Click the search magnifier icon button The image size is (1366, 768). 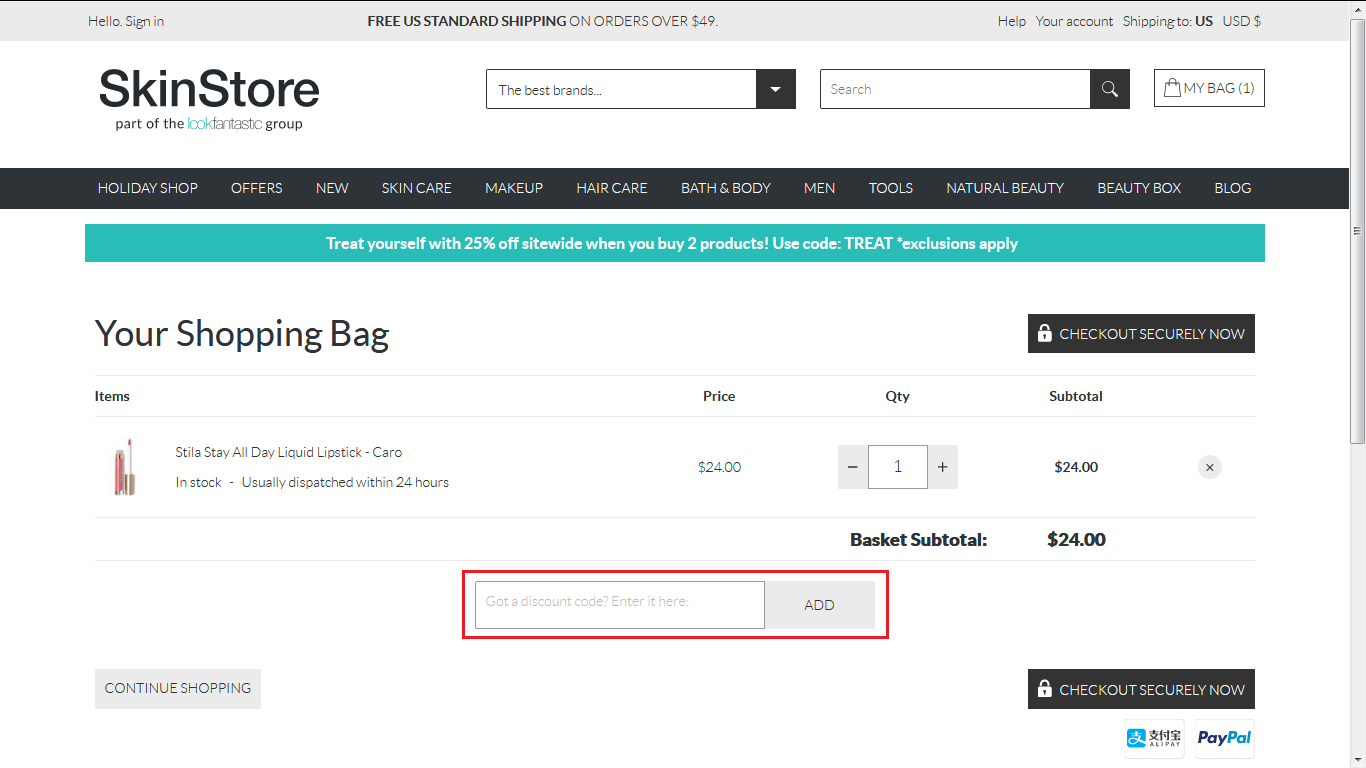point(1110,89)
